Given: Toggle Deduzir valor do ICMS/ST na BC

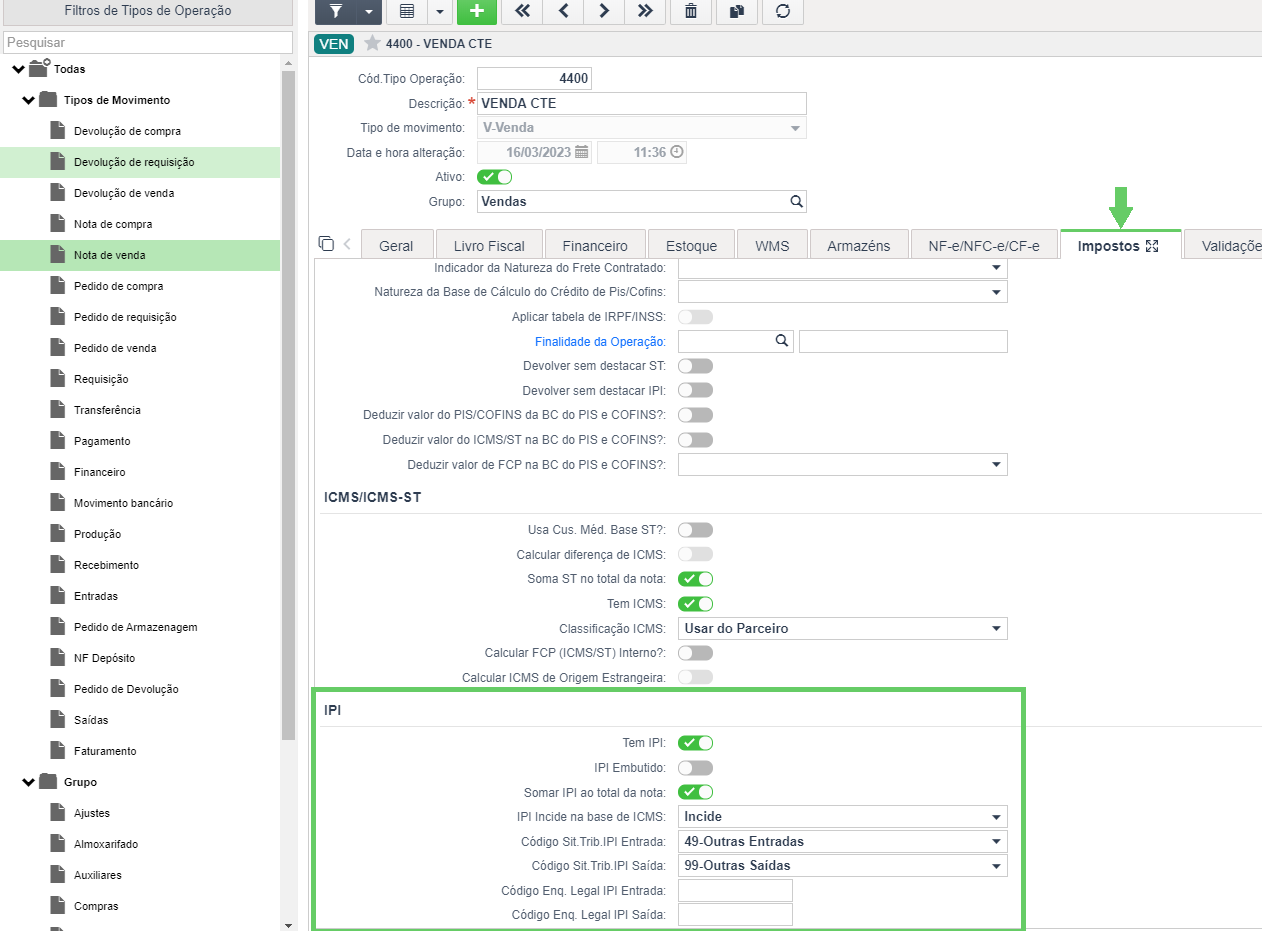Looking at the screenshot, I should pyautogui.click(x=695, y=440).
